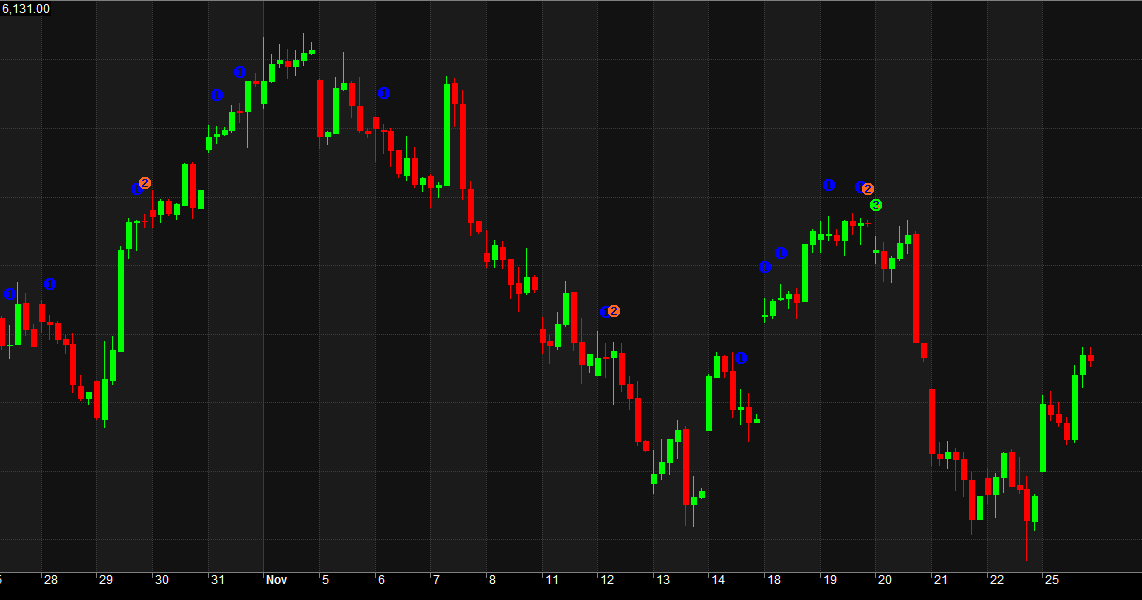This screenshot has height=600, width=1142.
Task: Select the tall green candle on date 29
Action: [x=121, y=300]
